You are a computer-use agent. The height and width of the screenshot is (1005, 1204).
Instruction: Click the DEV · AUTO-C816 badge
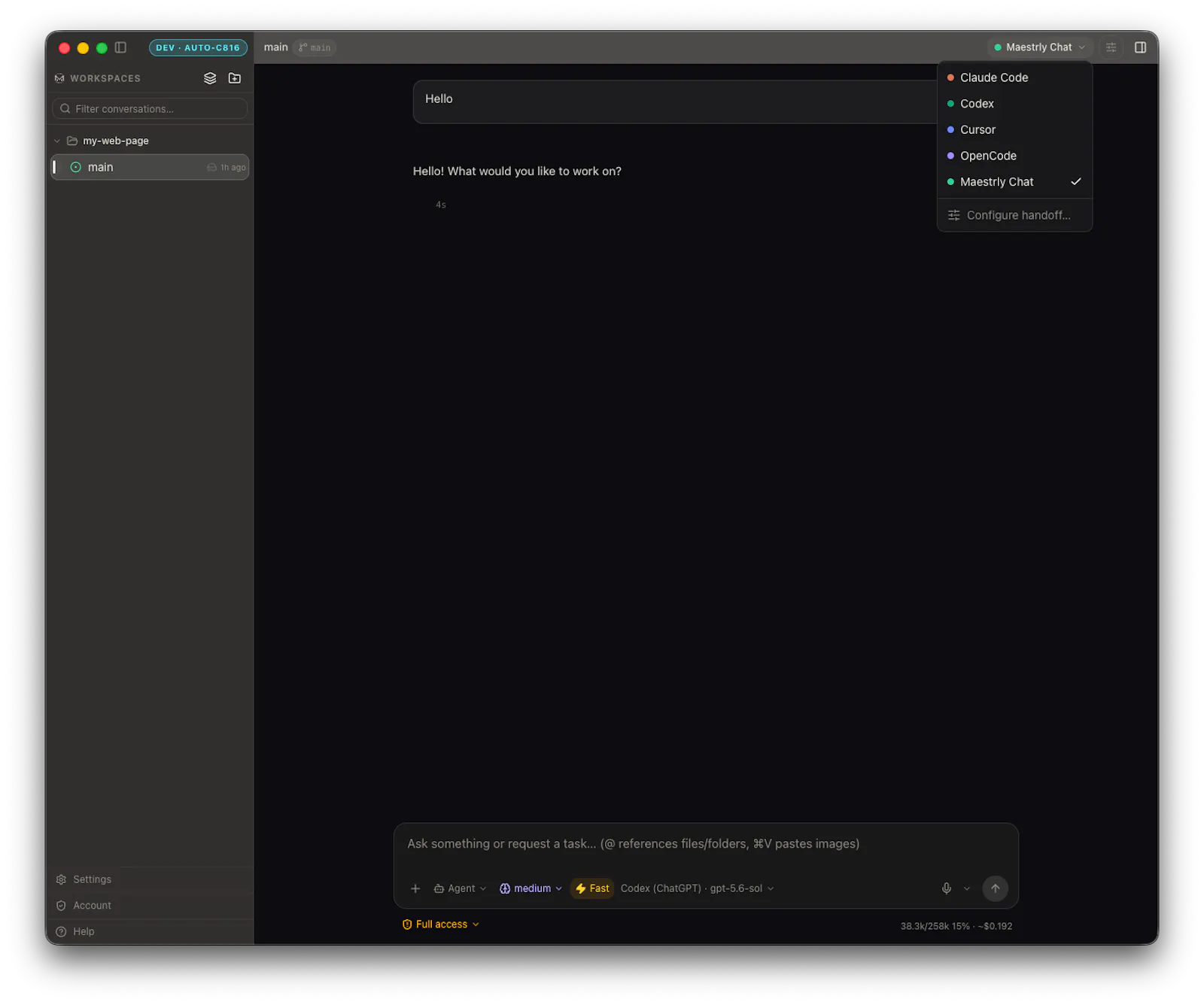(198, 47)
